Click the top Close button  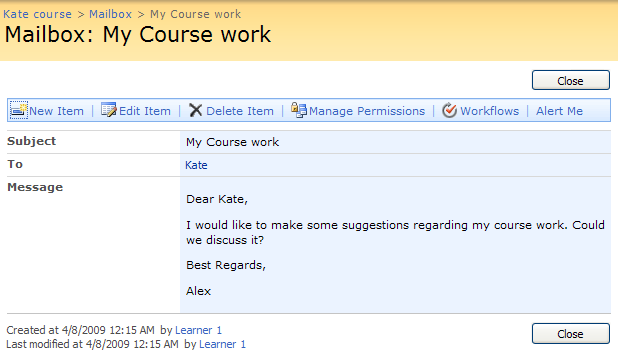(571, 81)
